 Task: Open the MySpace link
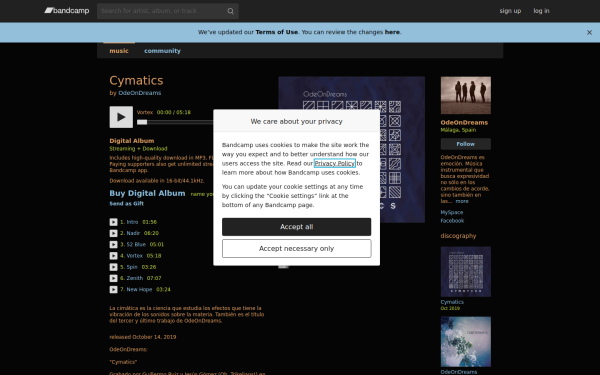(x=452, y=212)
